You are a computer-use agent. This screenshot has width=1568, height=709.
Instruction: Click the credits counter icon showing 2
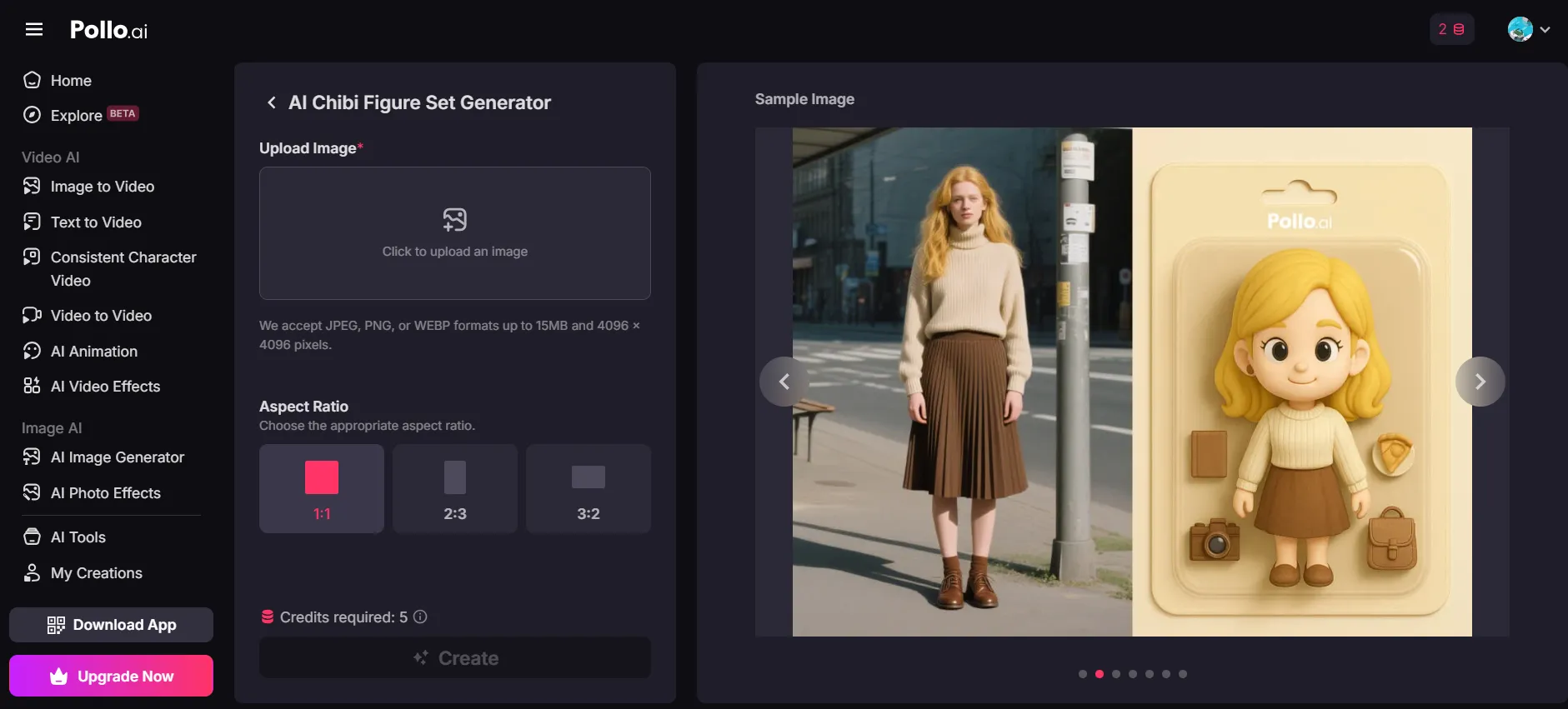pyautogui.click(x=1451, y=29)
